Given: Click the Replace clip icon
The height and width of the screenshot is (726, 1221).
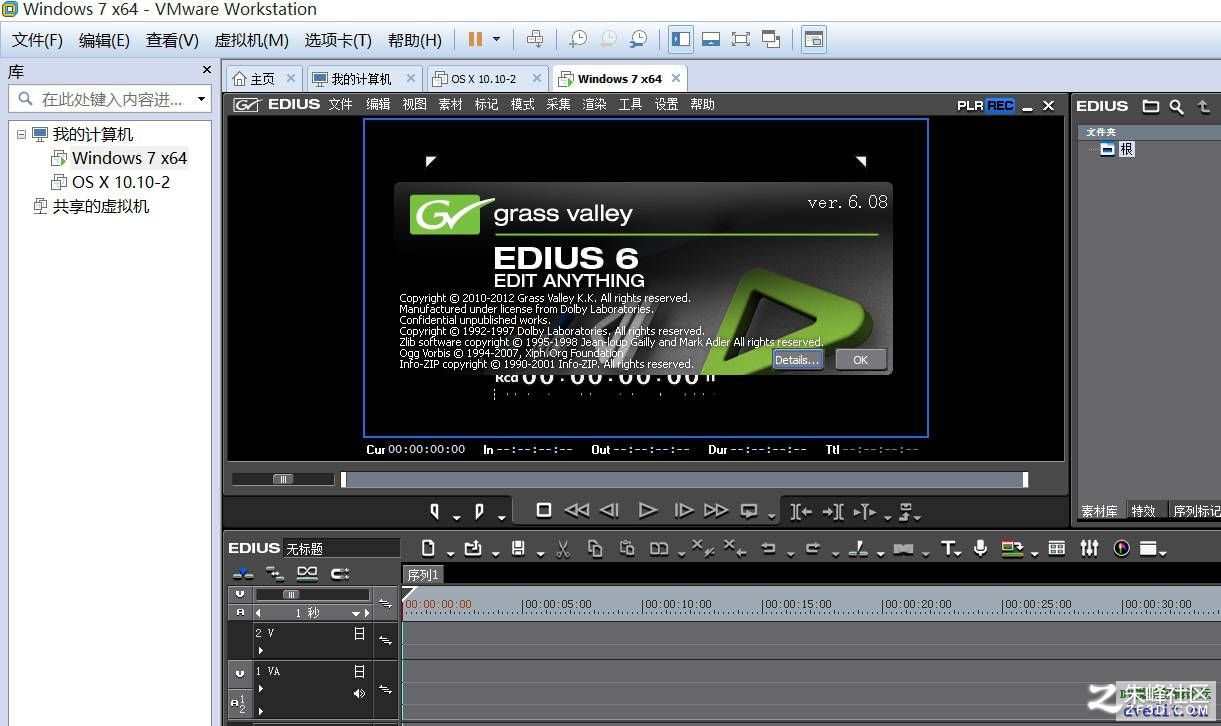Looking at the screenshot, I should 659,548.
